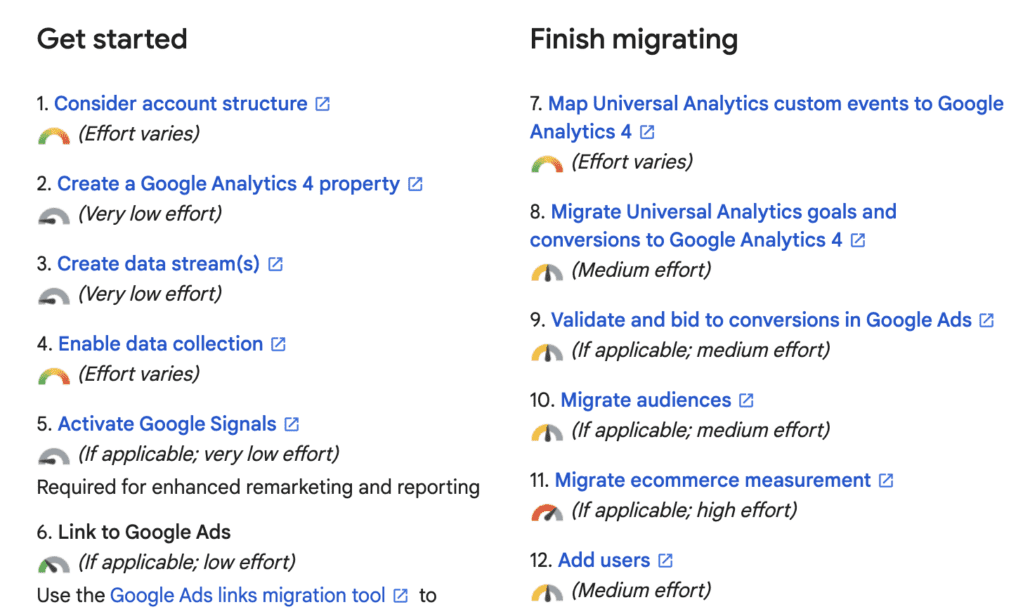Open the Google Ads links migration tool link
Screen dimensions: 1030x614
(x=248, y=596)
